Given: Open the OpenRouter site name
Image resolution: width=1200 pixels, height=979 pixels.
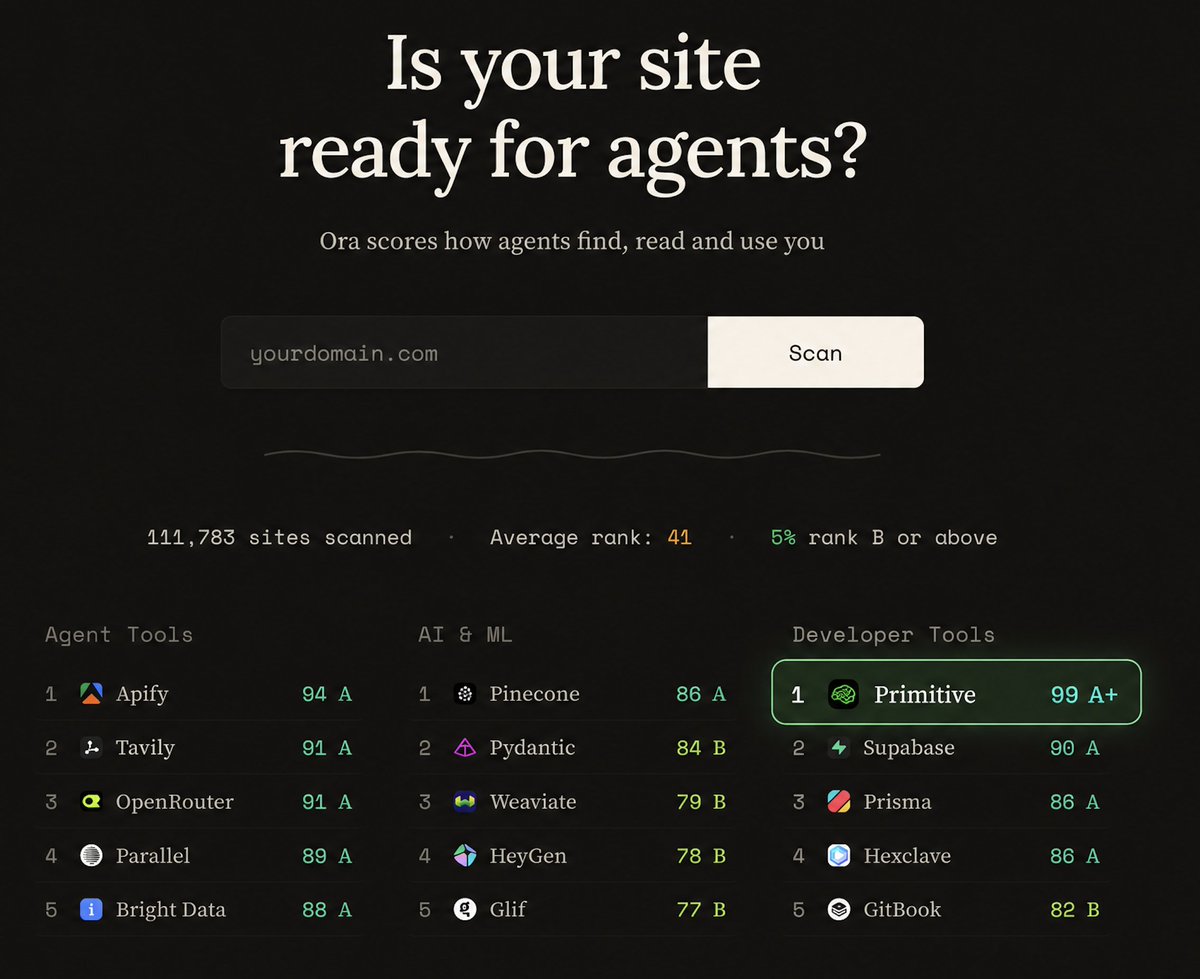Looking at the screenshot, I should click(175, 802).
